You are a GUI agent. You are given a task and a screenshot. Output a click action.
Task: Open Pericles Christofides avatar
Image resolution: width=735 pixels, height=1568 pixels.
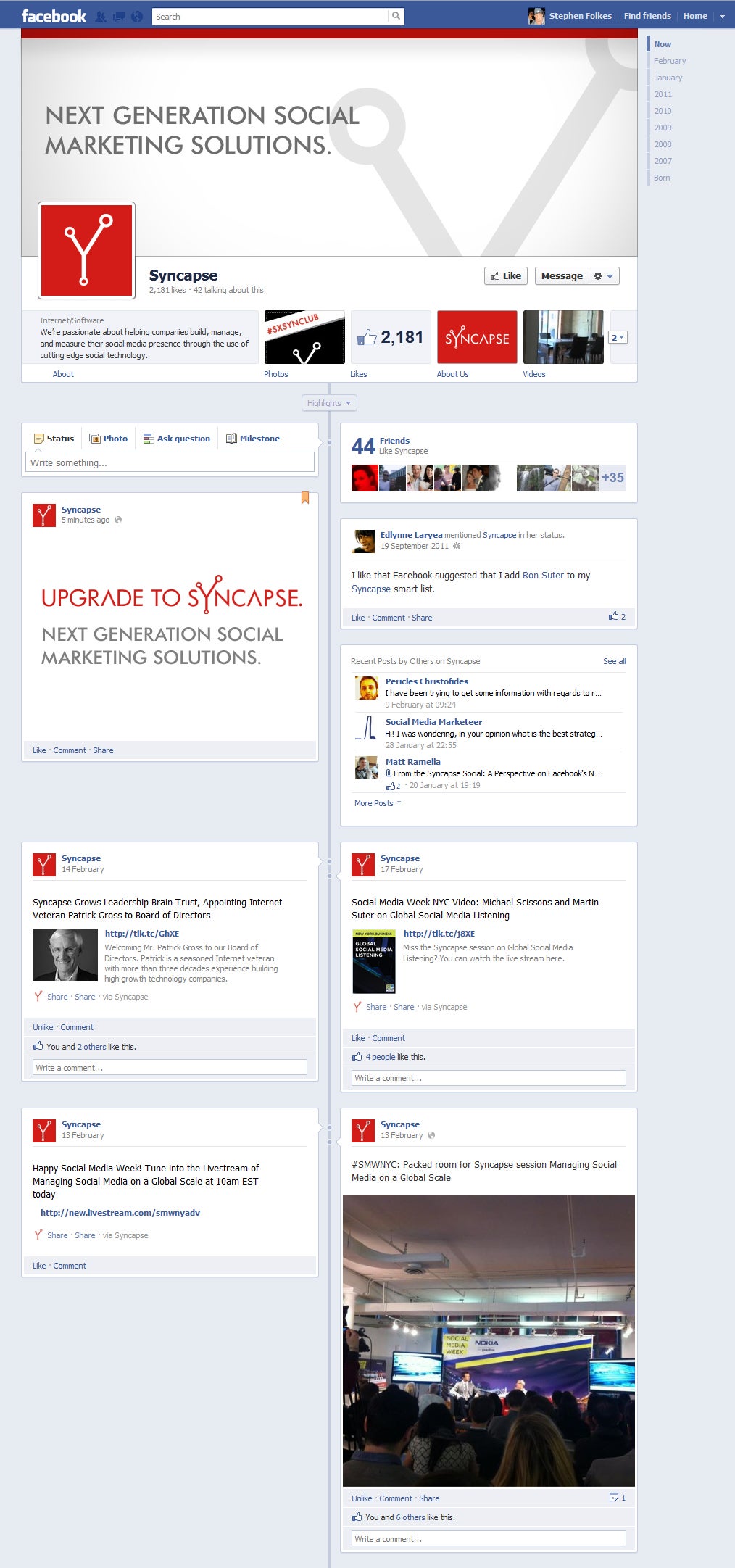(367, 687)
